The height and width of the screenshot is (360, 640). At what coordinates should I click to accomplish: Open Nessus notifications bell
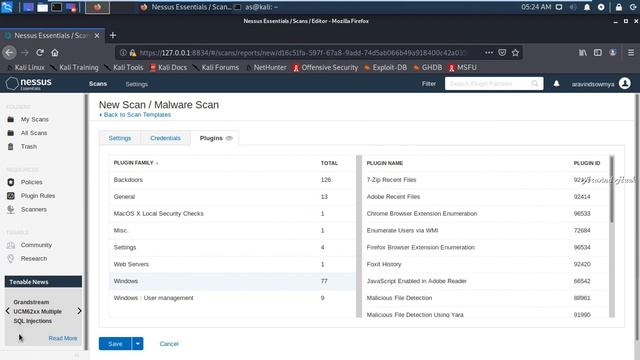click(556, 83)
